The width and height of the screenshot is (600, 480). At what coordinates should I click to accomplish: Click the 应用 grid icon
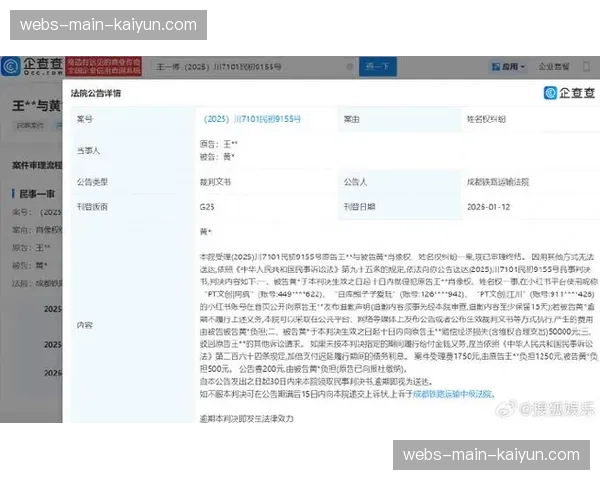coord(496,67)
